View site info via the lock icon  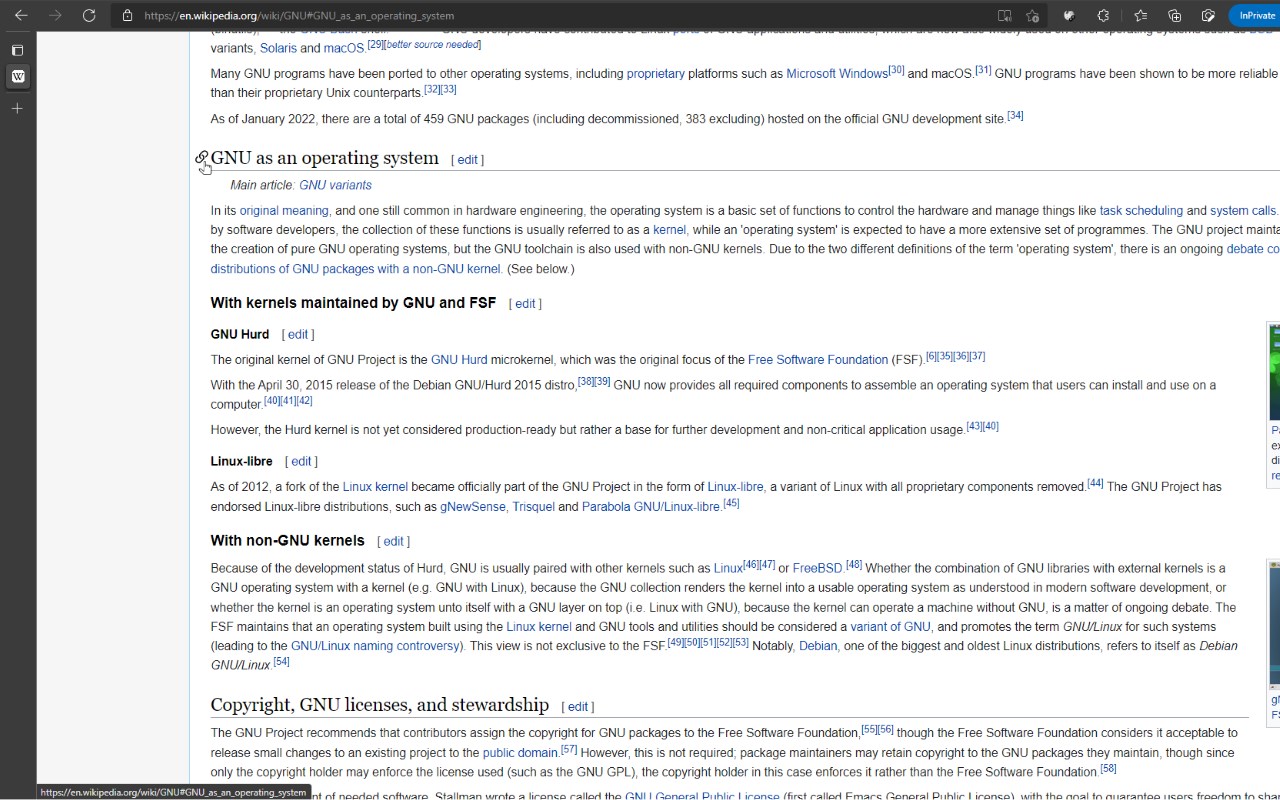(x=127, y=15)
